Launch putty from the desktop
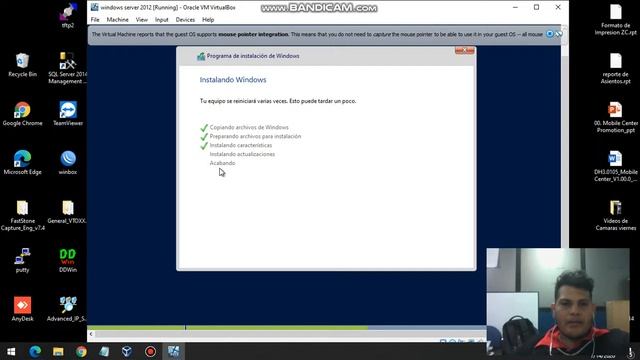The width and height of the screenshot is (640, 360). tap(22, 260)
